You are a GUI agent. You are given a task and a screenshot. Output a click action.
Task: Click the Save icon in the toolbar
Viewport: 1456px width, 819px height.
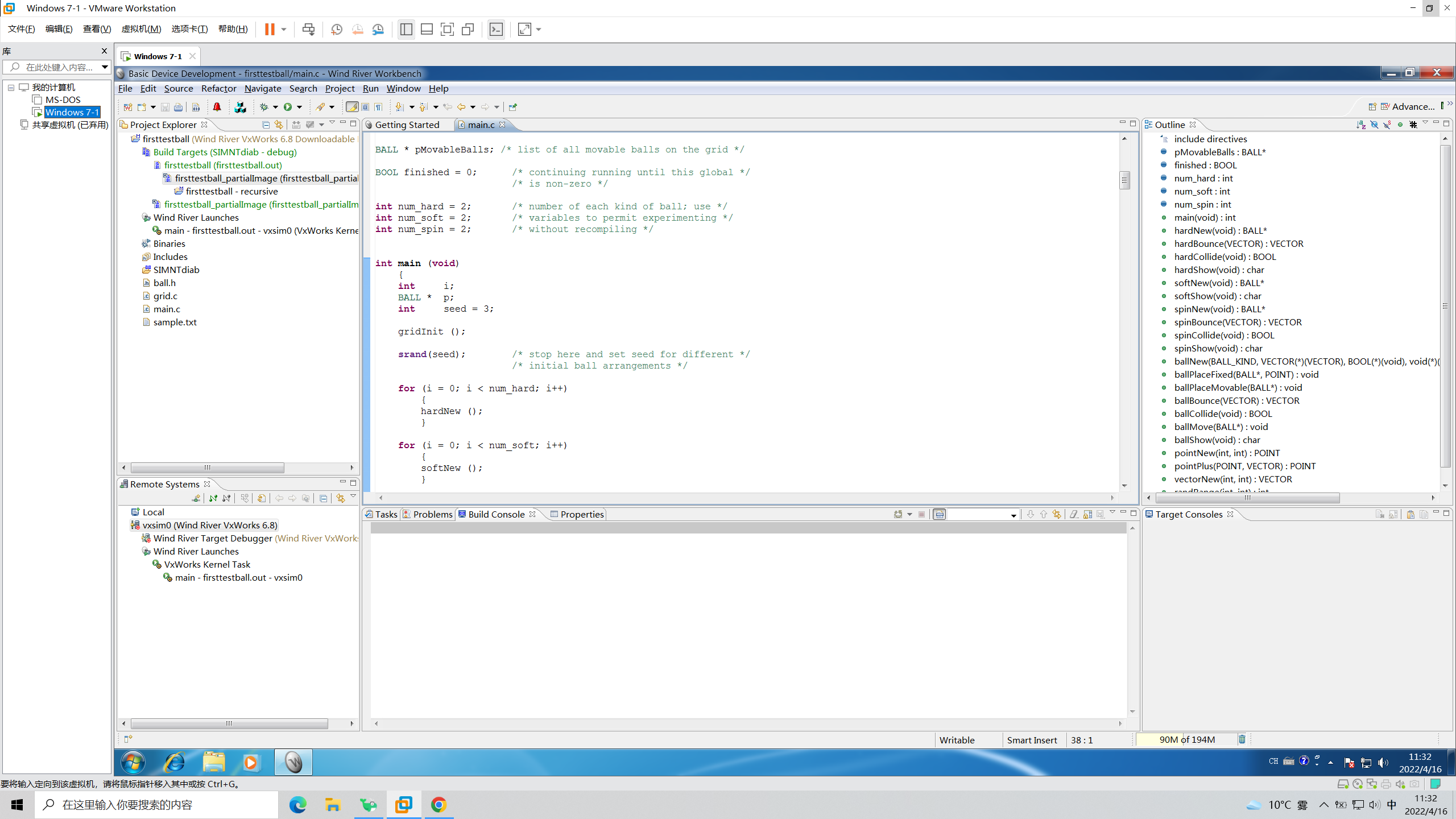pyautogui.click(x=165, y=107)
